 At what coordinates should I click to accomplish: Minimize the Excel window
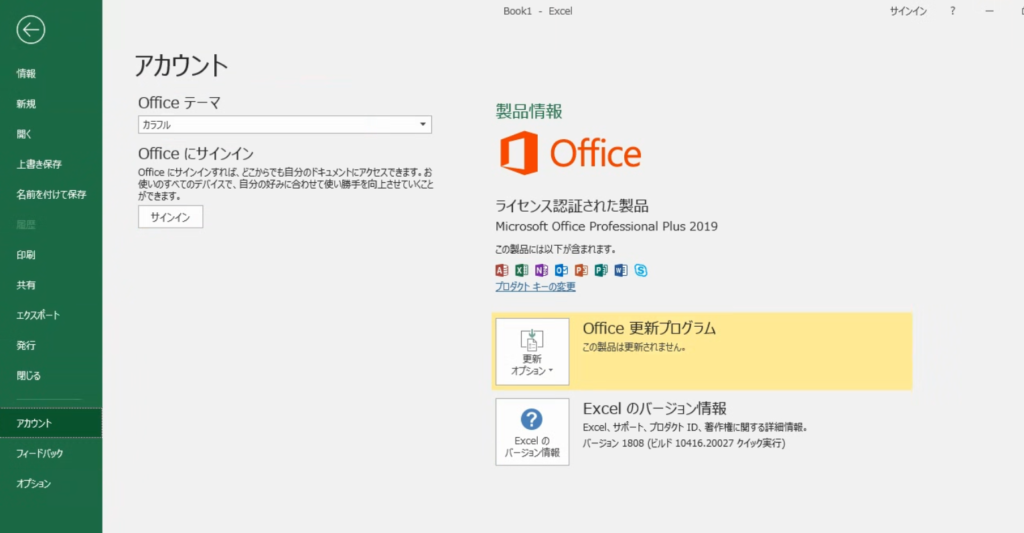click(x=989, y=11)
